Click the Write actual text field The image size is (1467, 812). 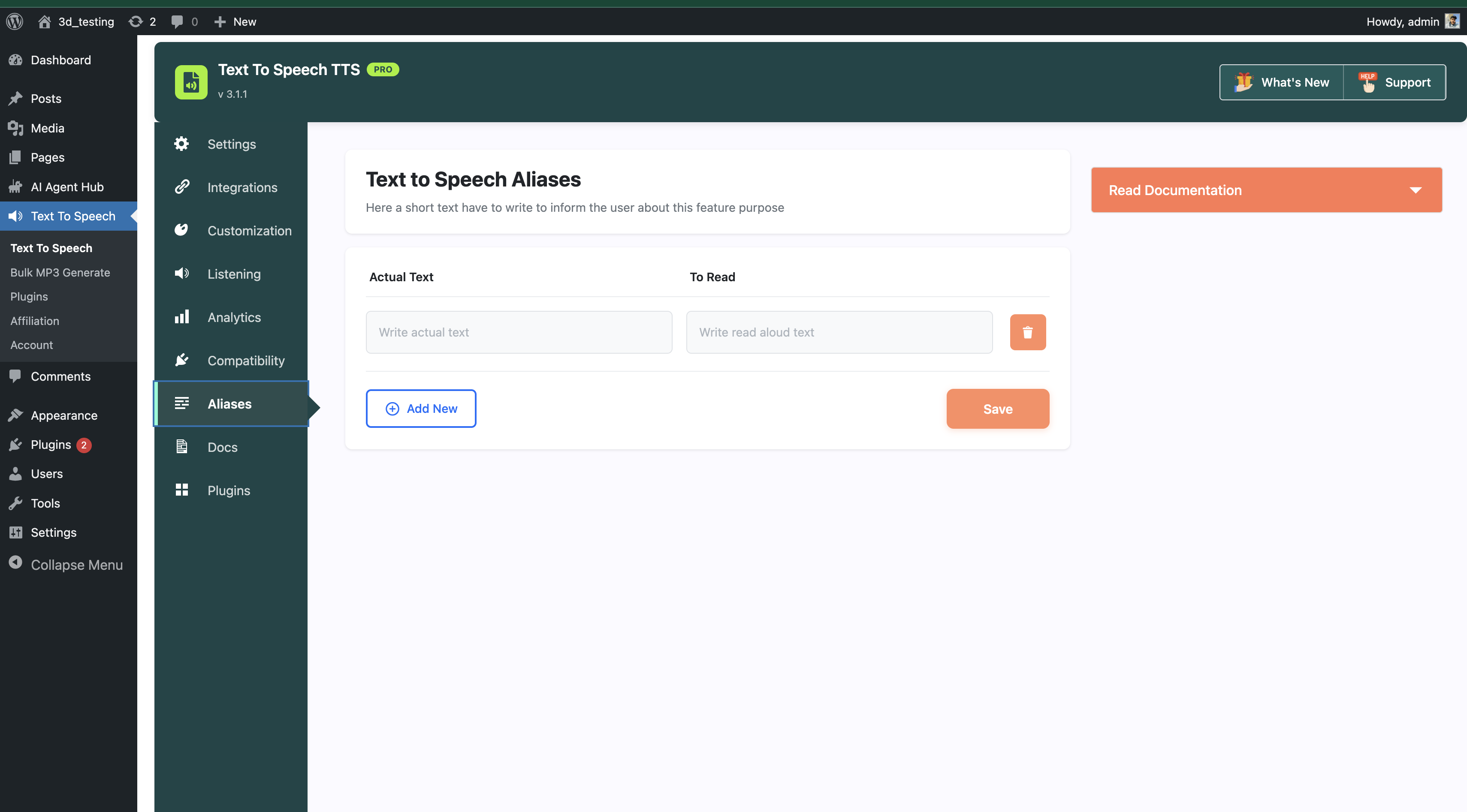click(518, 332)
